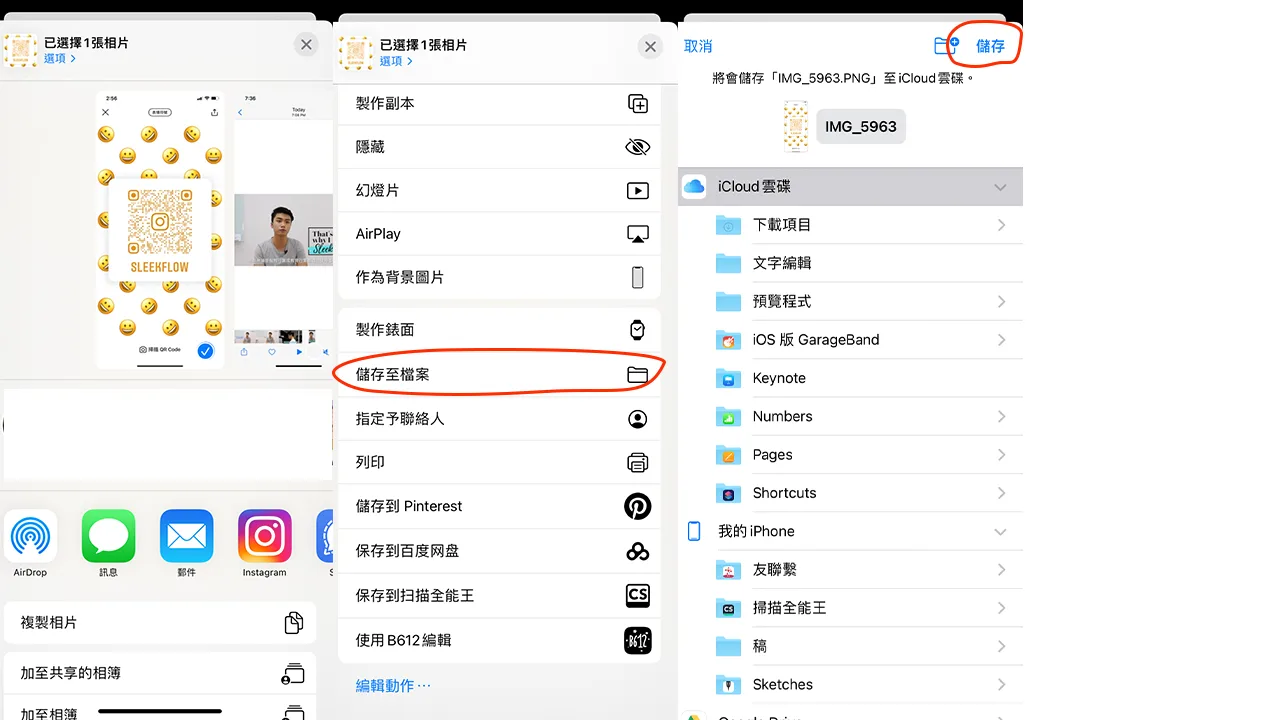Tap the printer icon beside 列印

637,462
